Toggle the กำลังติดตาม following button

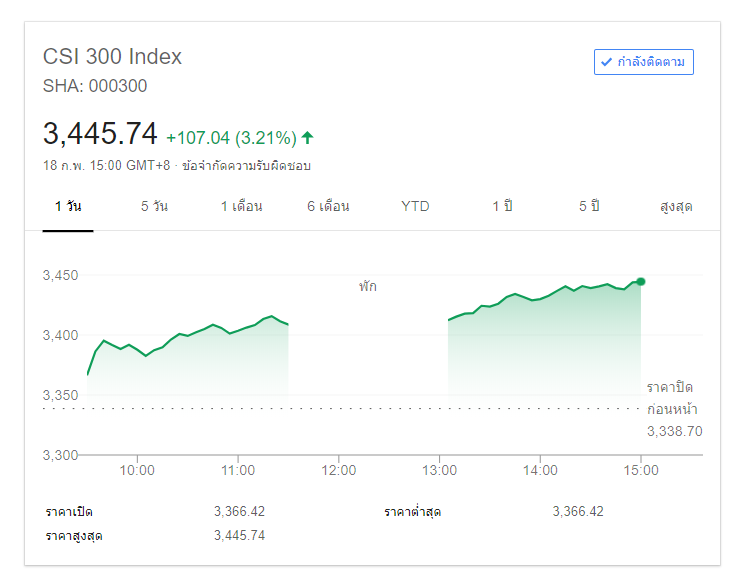(x=643, y=62)
